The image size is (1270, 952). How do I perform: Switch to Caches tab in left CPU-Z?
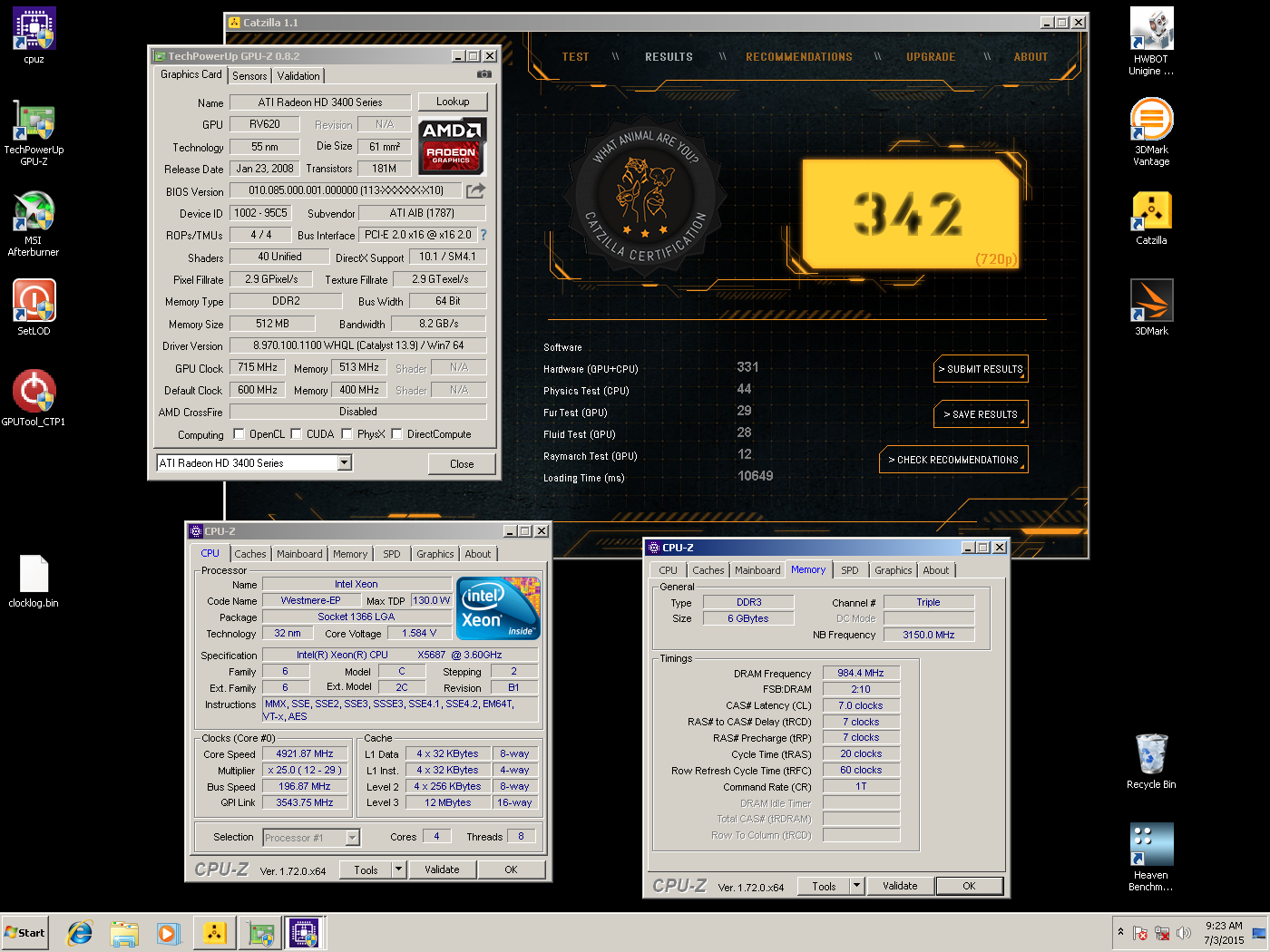250,554
